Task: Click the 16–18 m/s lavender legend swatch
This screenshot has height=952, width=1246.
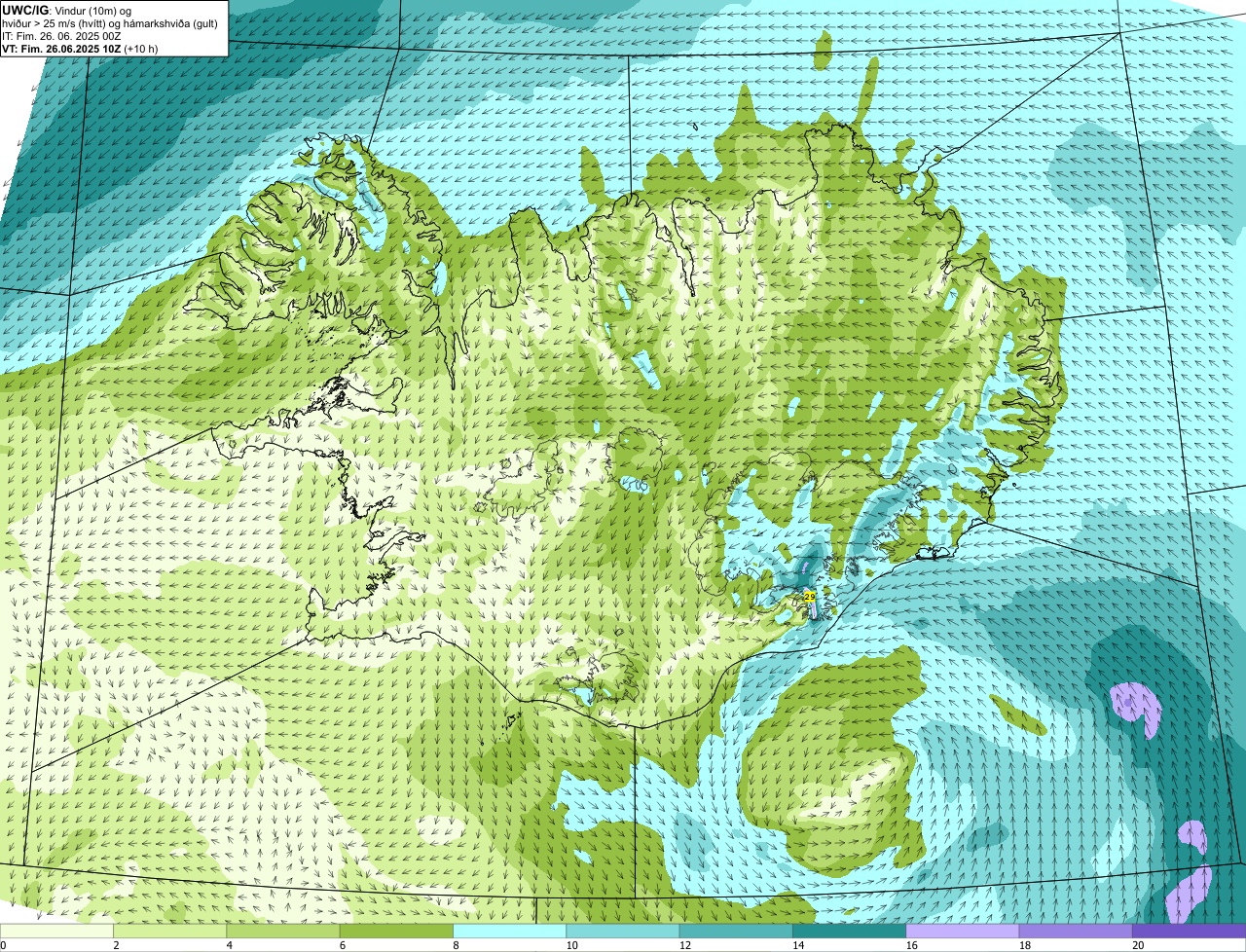Action: tap(963, 931)
